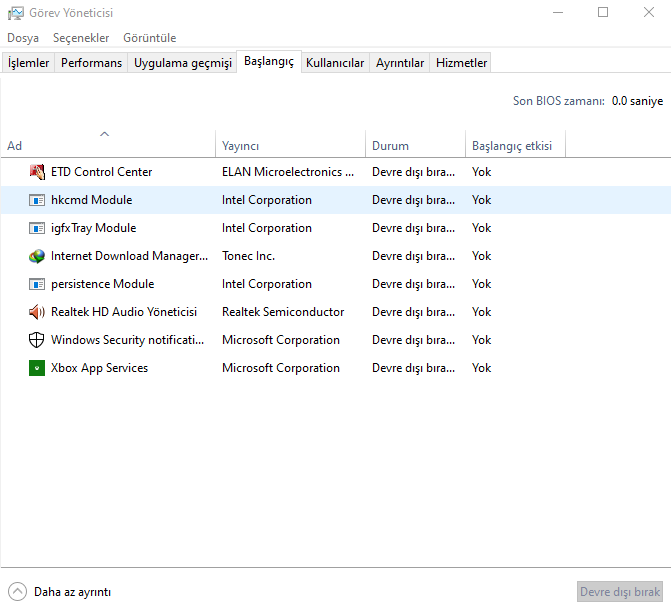Click Microsoft Corporation in the Windows Security row
This screenshot has height=608, width=671.
click(x=281, y=340)
